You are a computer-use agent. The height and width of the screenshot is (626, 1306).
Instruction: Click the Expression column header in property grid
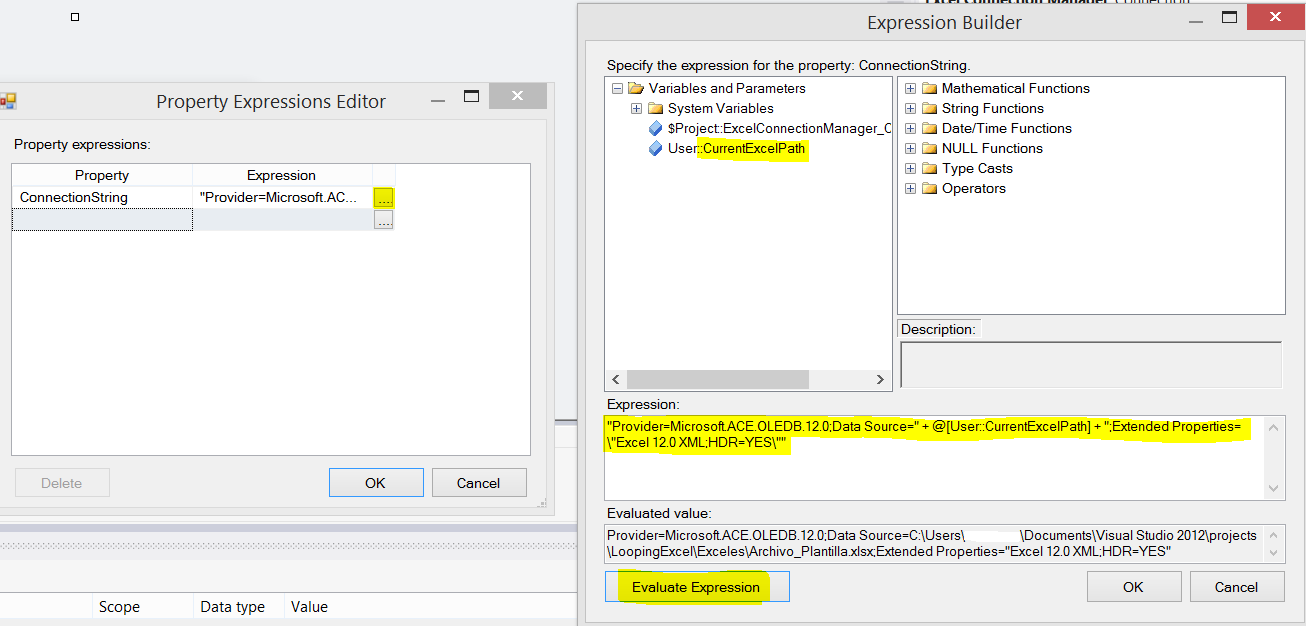coord(282,175)
